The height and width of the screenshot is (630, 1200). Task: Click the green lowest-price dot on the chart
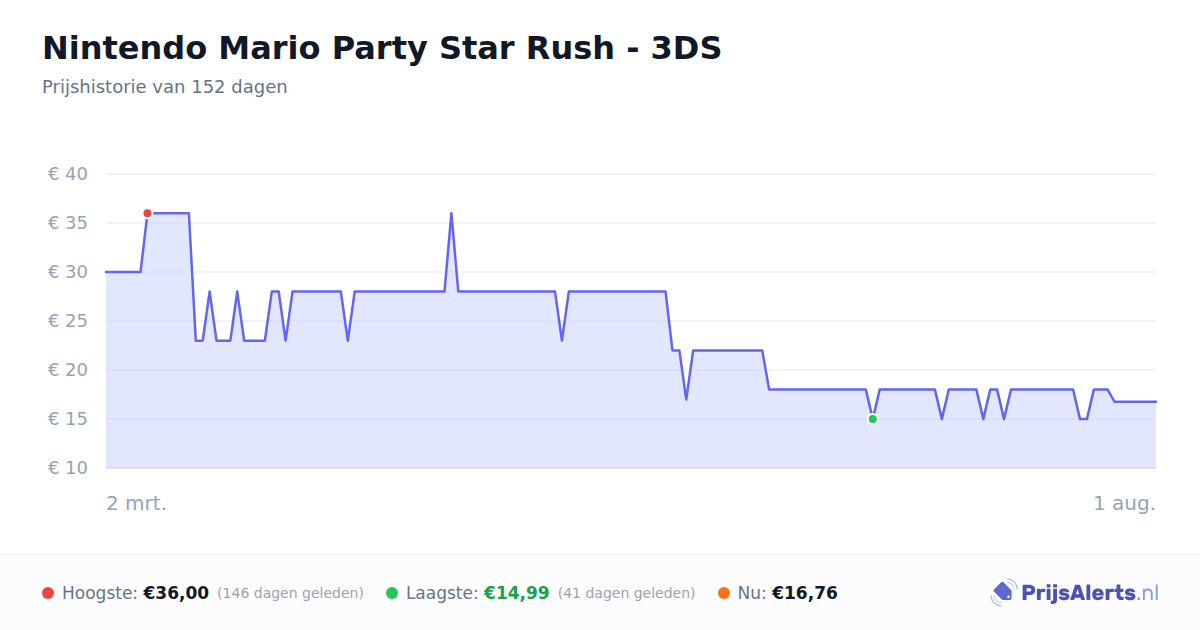pyautogui.click(x=872, y=419)
